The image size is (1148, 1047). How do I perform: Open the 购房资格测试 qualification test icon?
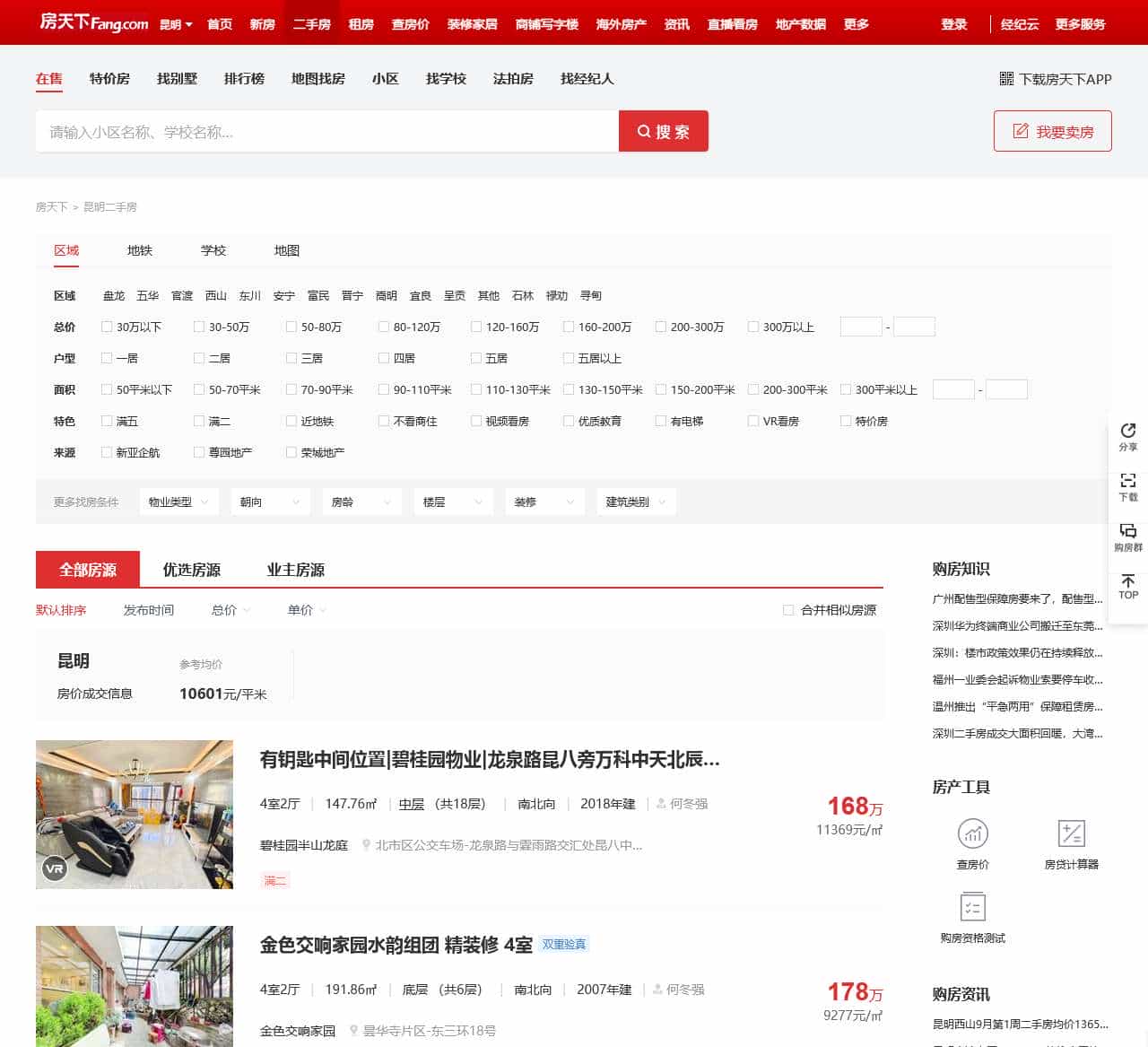(973, 909)
